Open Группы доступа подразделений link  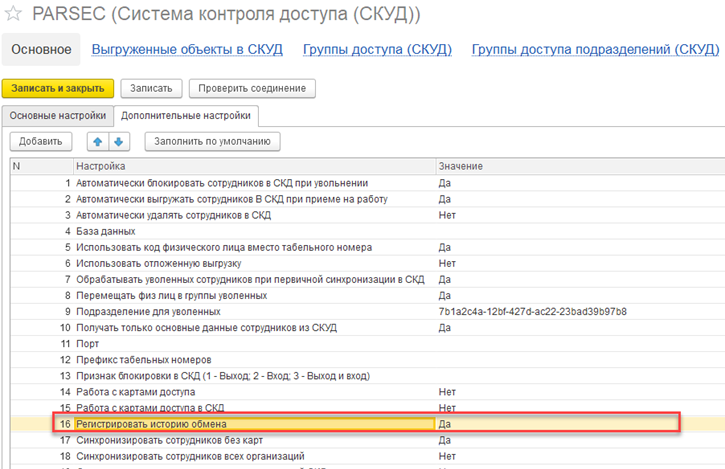(x=595, y=49)
